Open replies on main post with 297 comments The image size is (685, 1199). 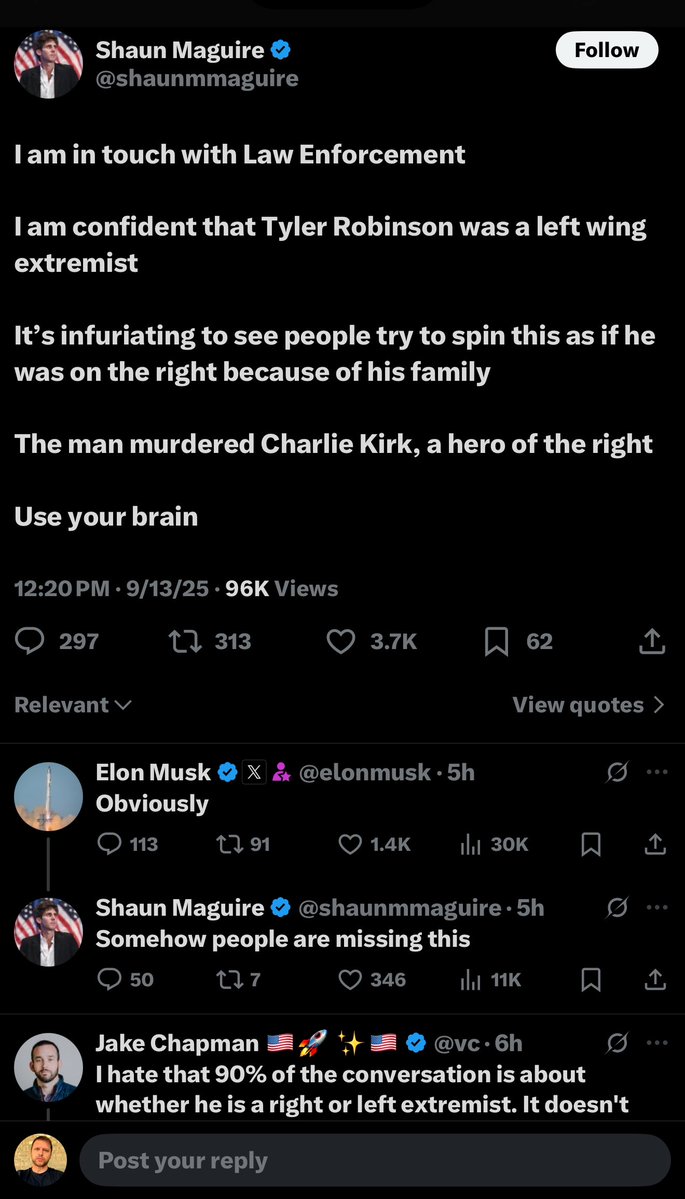point(31,641)
